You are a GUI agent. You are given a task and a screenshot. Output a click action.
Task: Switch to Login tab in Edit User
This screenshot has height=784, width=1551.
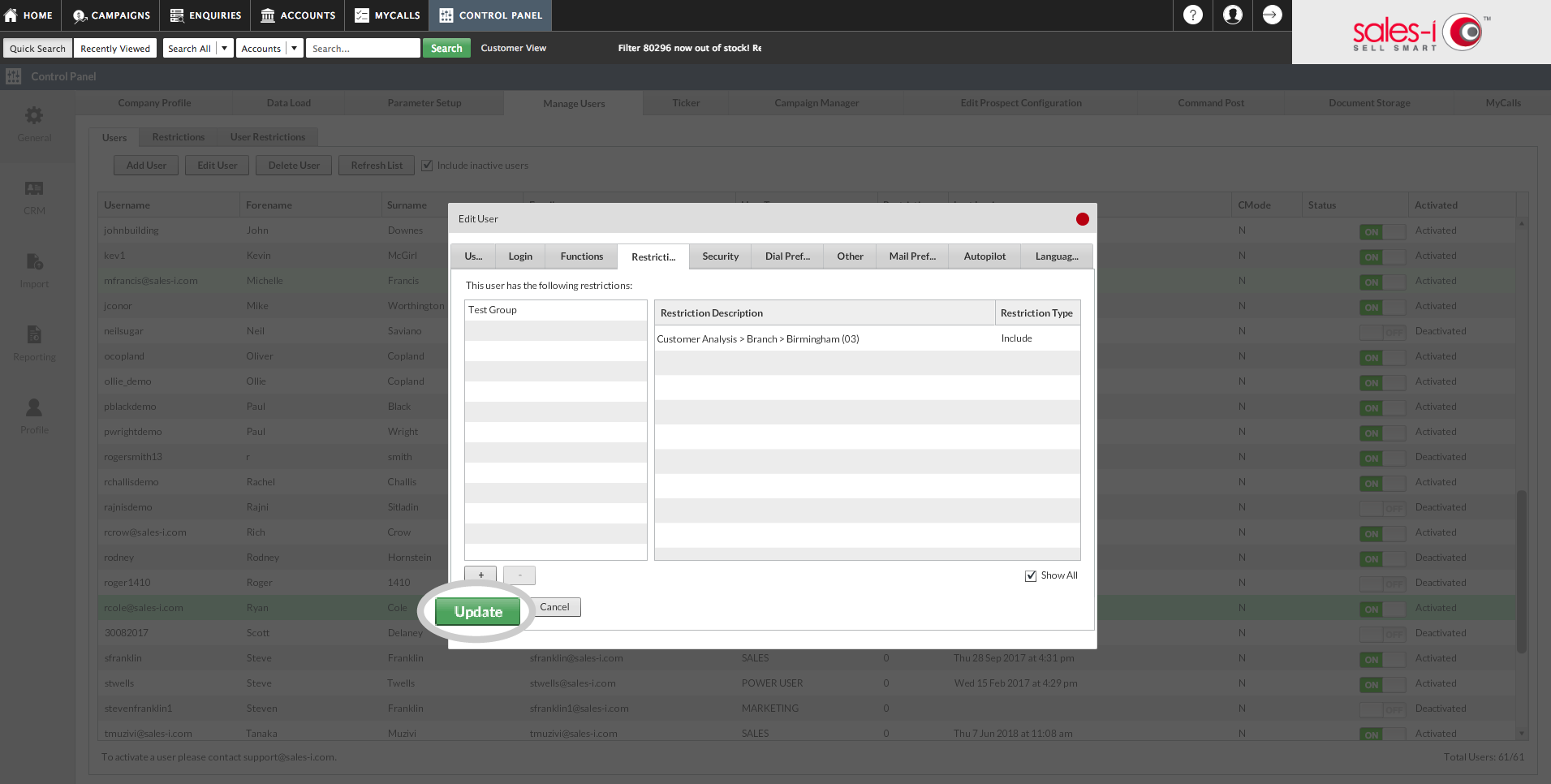[520, 256]
